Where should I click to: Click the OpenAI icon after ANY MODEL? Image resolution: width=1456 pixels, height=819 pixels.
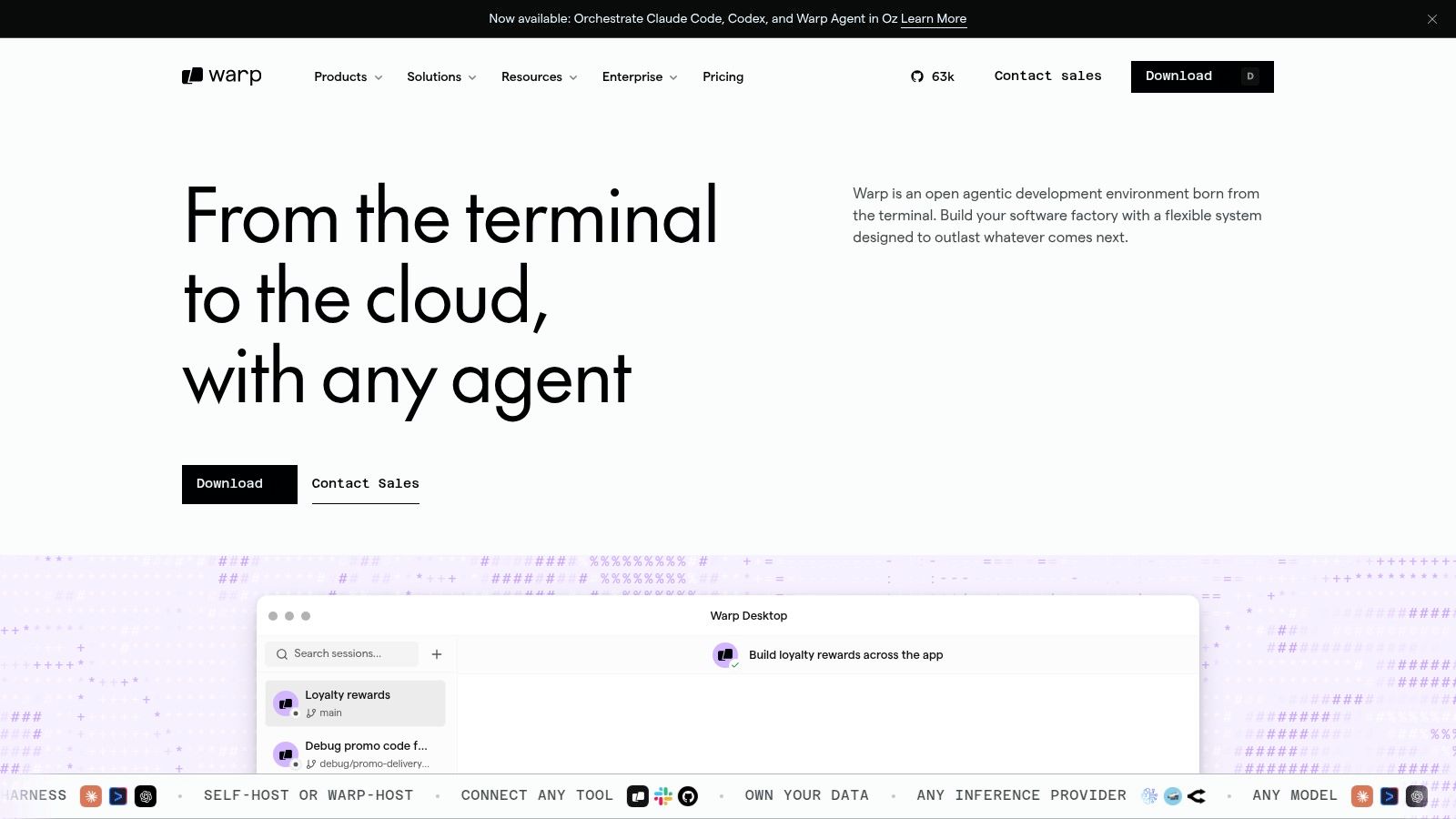coord(1417,796)
